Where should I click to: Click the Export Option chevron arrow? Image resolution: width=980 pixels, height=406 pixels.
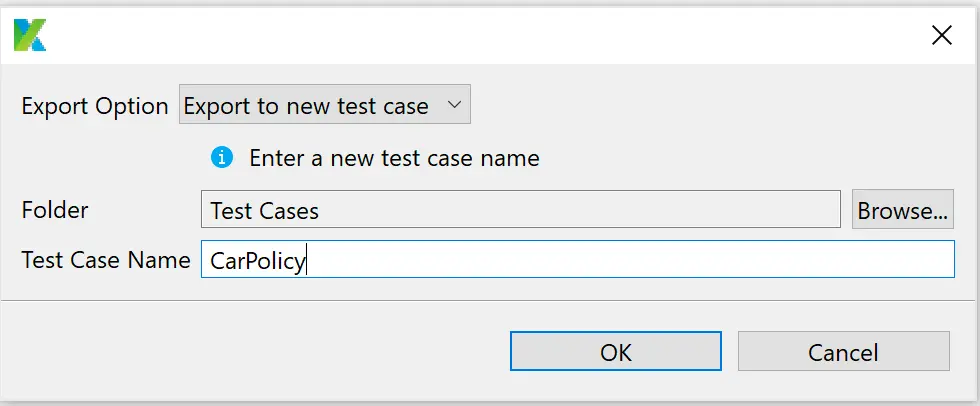454,105
